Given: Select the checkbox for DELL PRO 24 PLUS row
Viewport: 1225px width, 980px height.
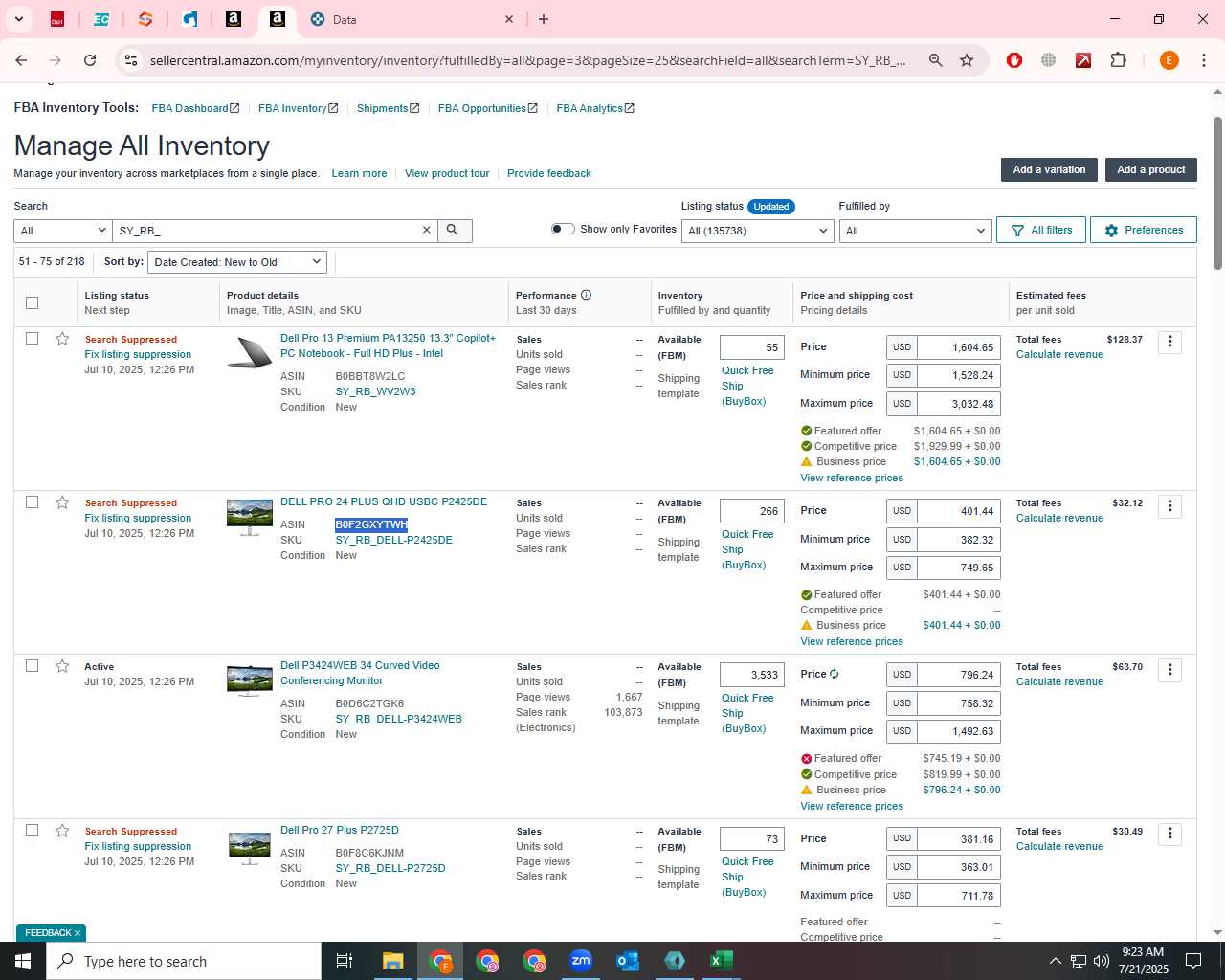Looking at the screenshot, I should coord(32,501).
